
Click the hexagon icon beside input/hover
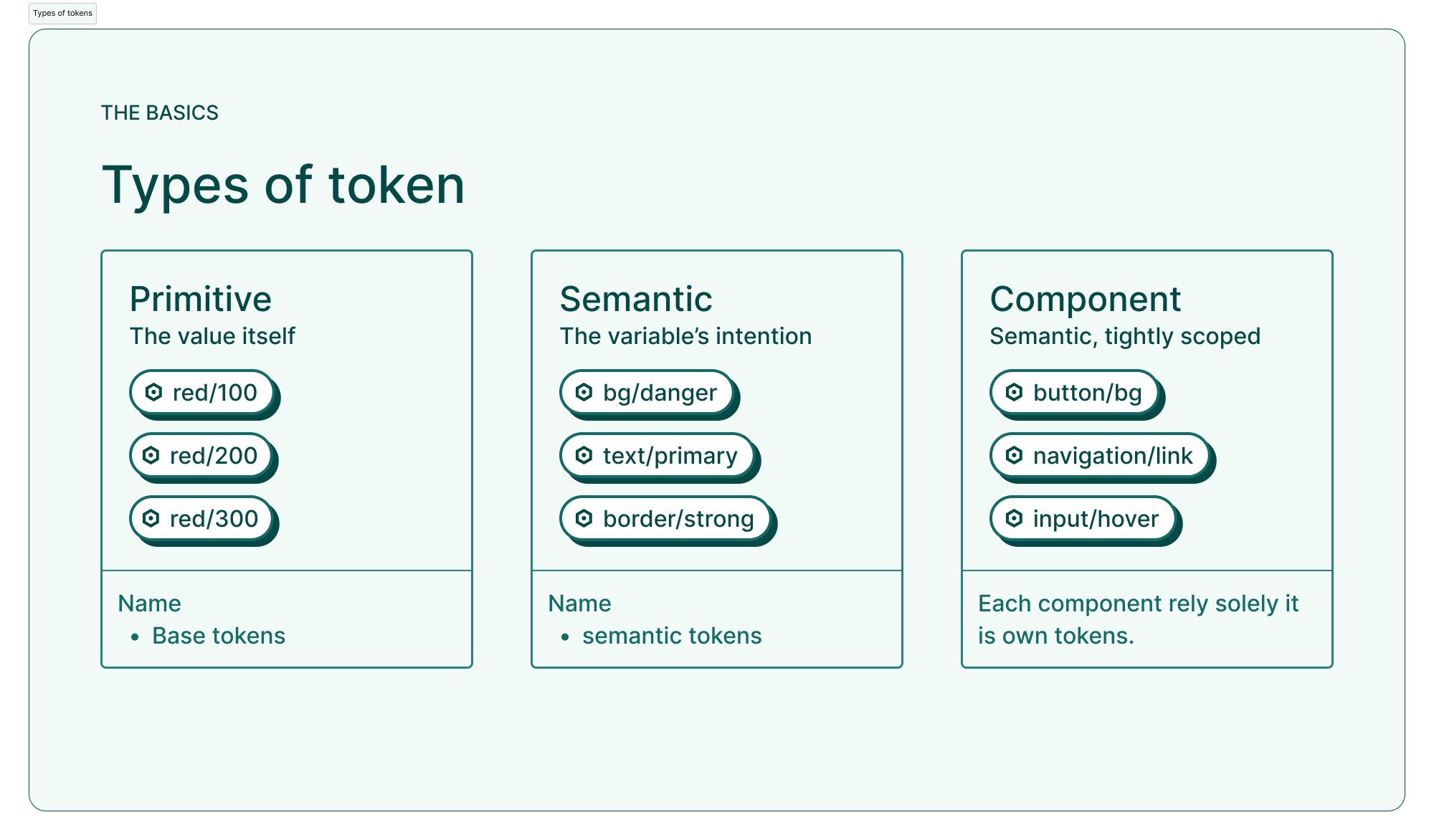pyautogui.click(x=1014, y=518)
